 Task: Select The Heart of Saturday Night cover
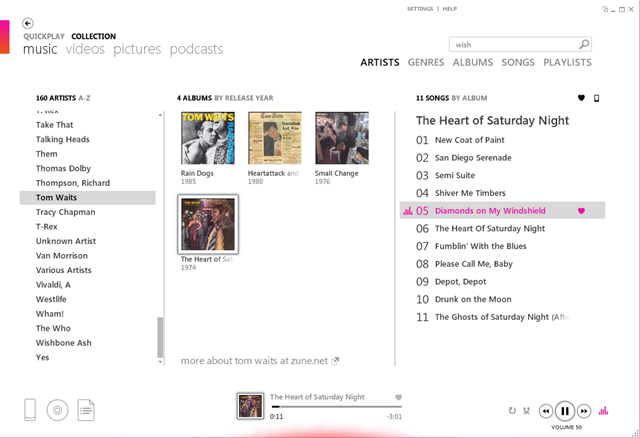(x=208, y=224)
